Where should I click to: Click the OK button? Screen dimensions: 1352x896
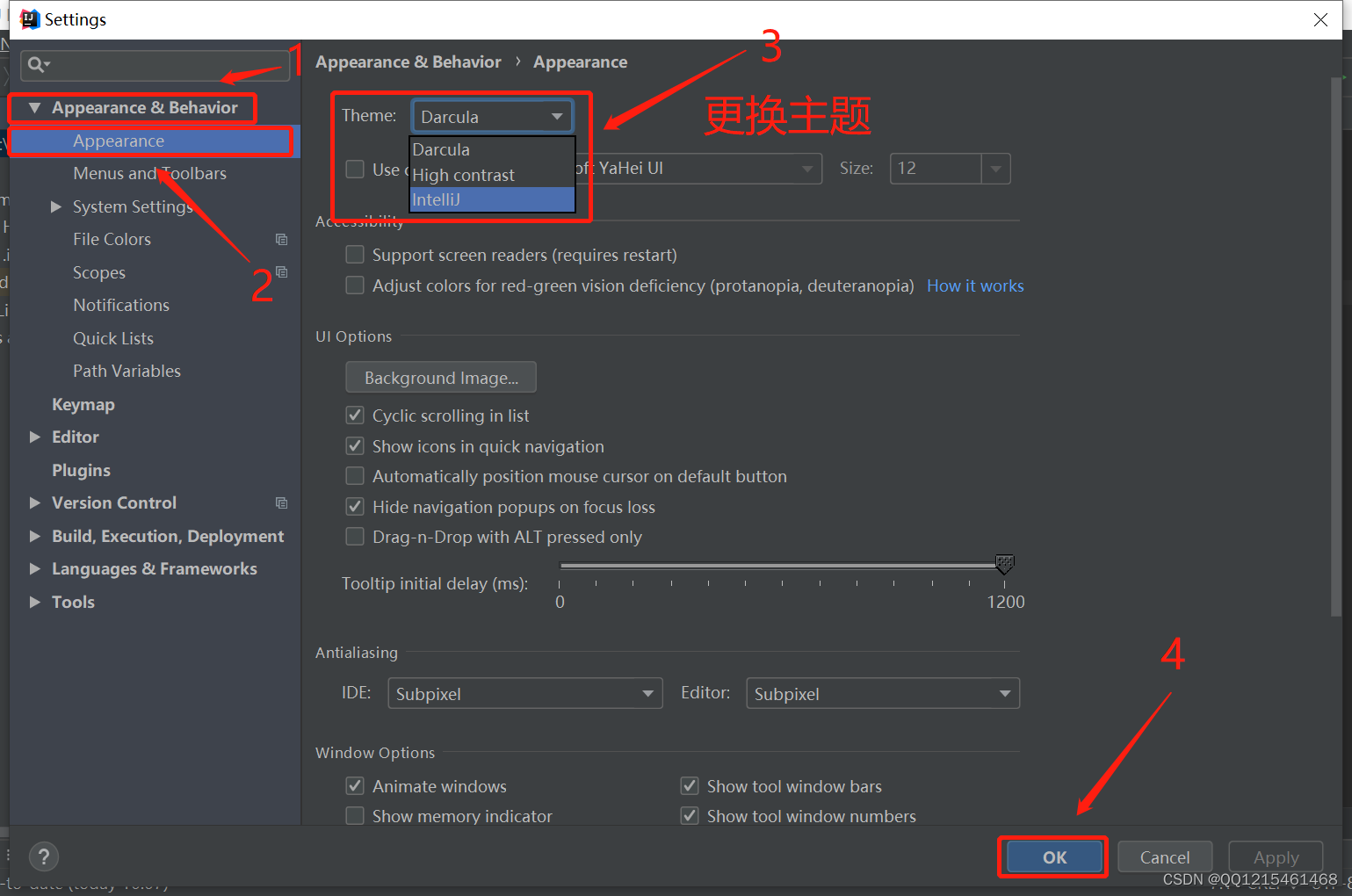click(1054, 857)
